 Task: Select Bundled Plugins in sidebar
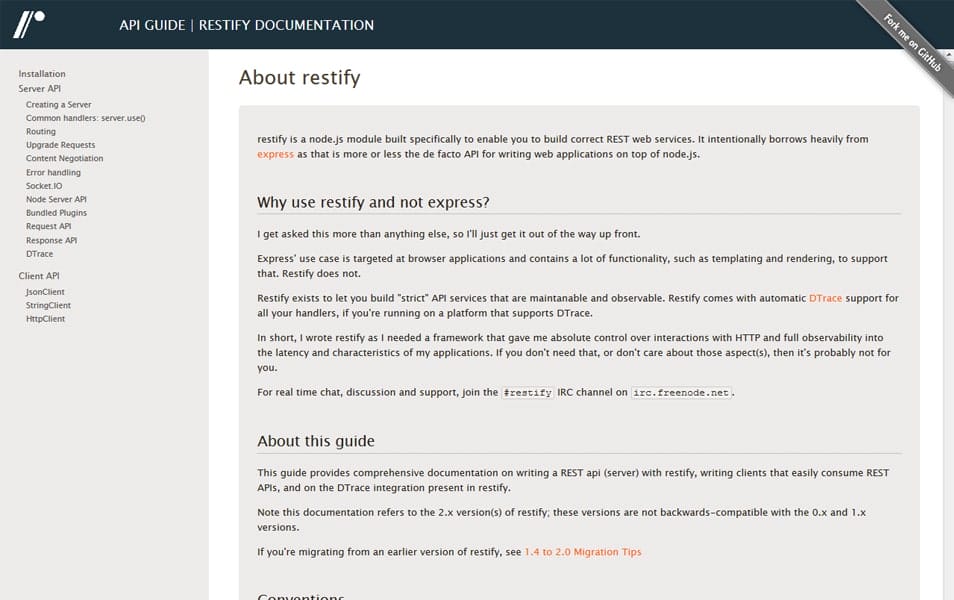[x=56, y=213]
